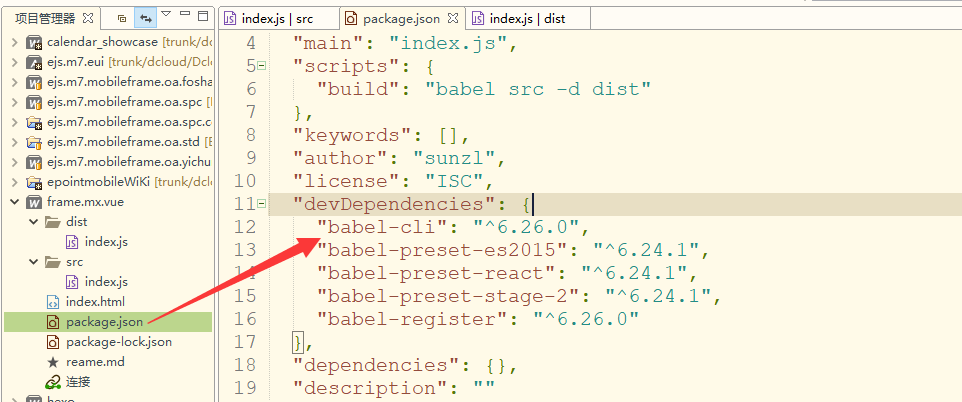Open the project manager view menu triangle
The image size is (962, 402).
click(x=165, y=15)
